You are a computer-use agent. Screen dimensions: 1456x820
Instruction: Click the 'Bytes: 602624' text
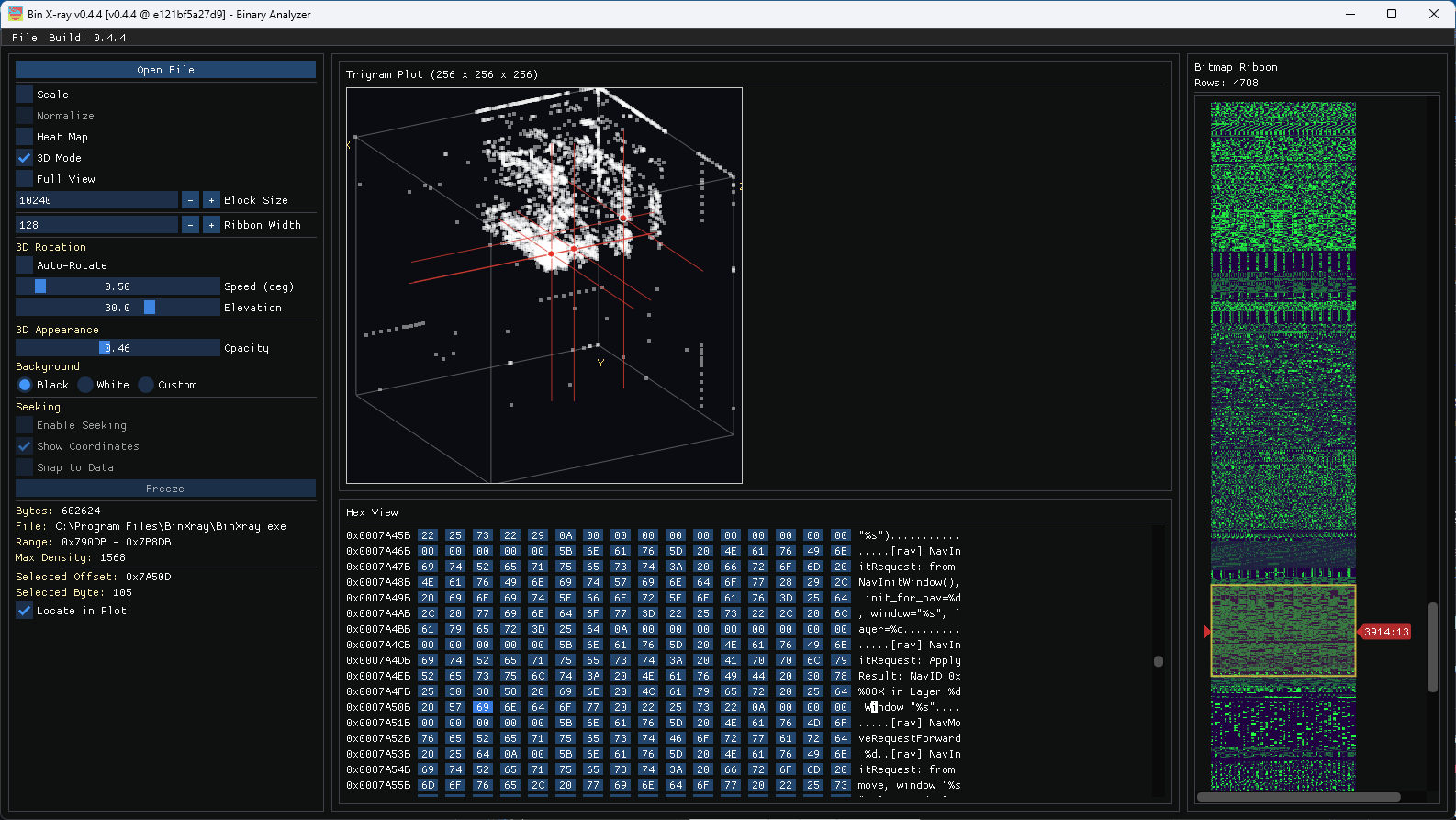pos(59,511)
